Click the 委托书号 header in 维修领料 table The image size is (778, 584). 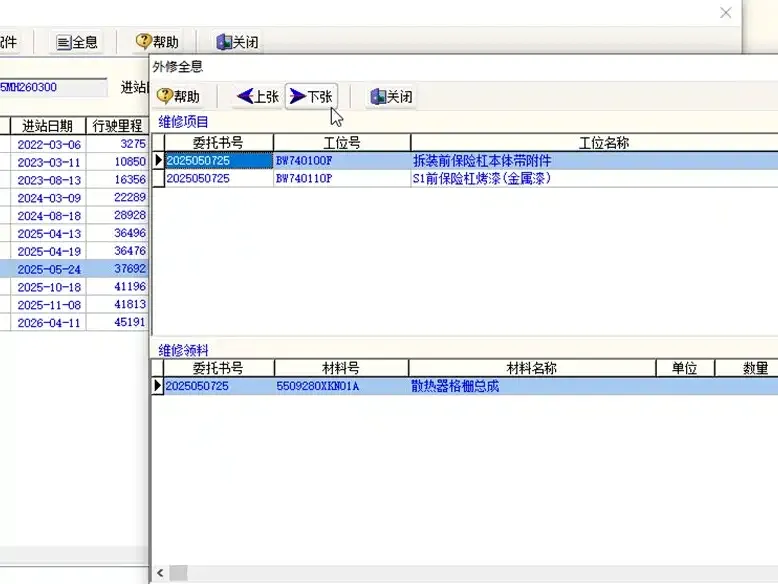click(218, 368)
